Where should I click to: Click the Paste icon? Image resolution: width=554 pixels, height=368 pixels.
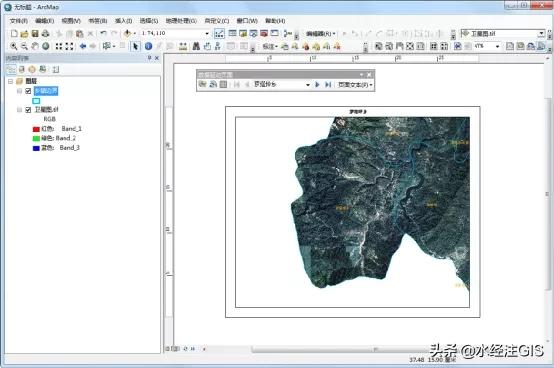pos(80,34)
